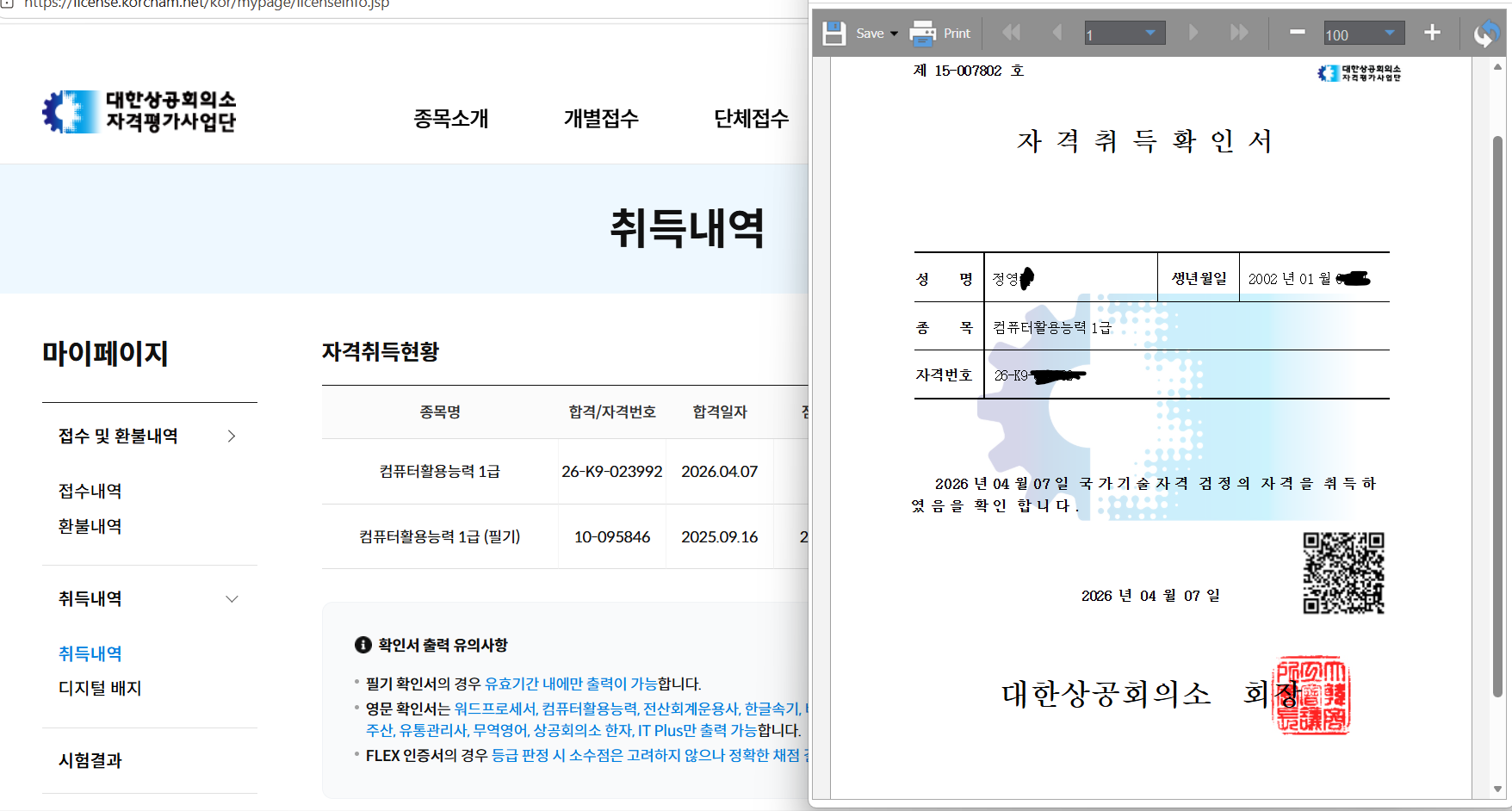Open the 단체접수 navigation menu
1512x811 pixels.
[751, 119]
